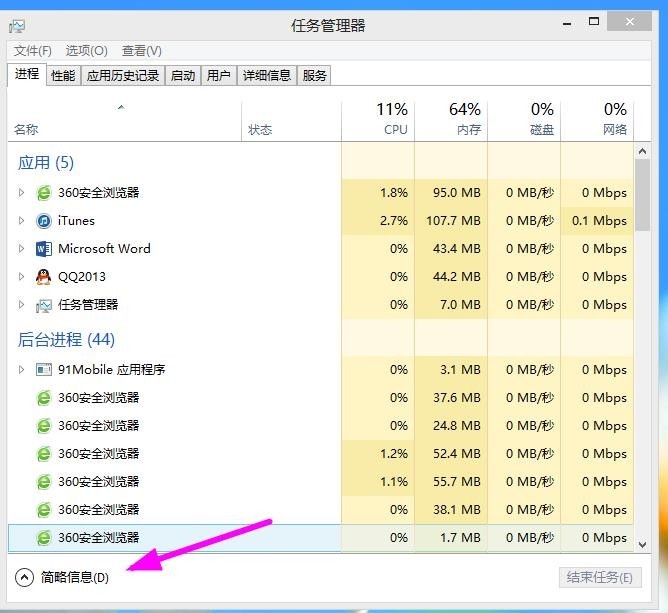Open the 选项(O) menu

click(x=86, y=51)
